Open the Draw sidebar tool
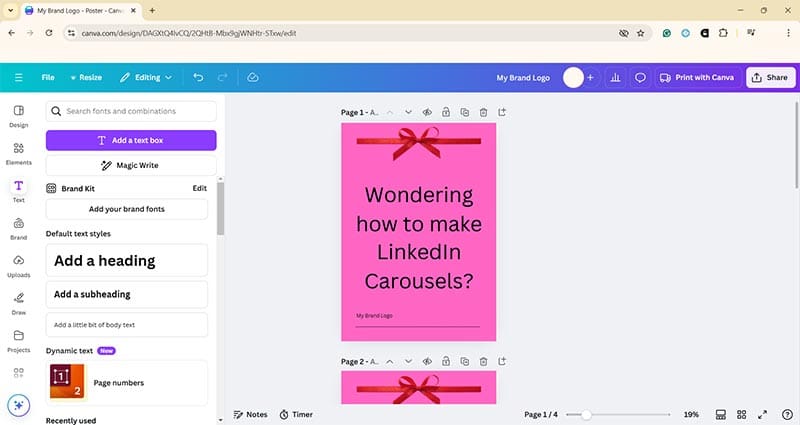The width and height of the screenshot is (800, 425). pos(18,304)
